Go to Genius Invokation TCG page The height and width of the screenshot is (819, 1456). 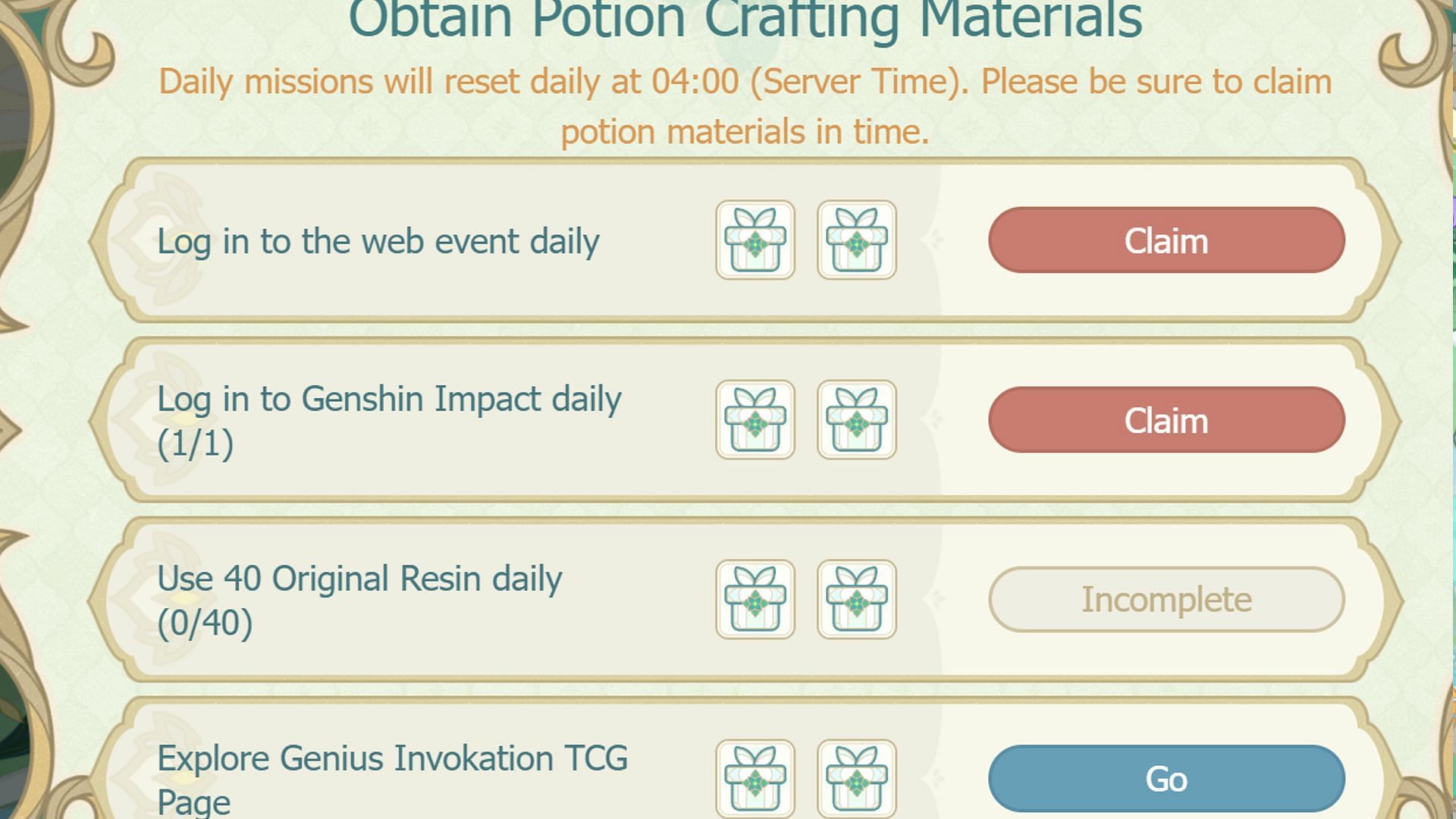click(x=1166, y=779)
